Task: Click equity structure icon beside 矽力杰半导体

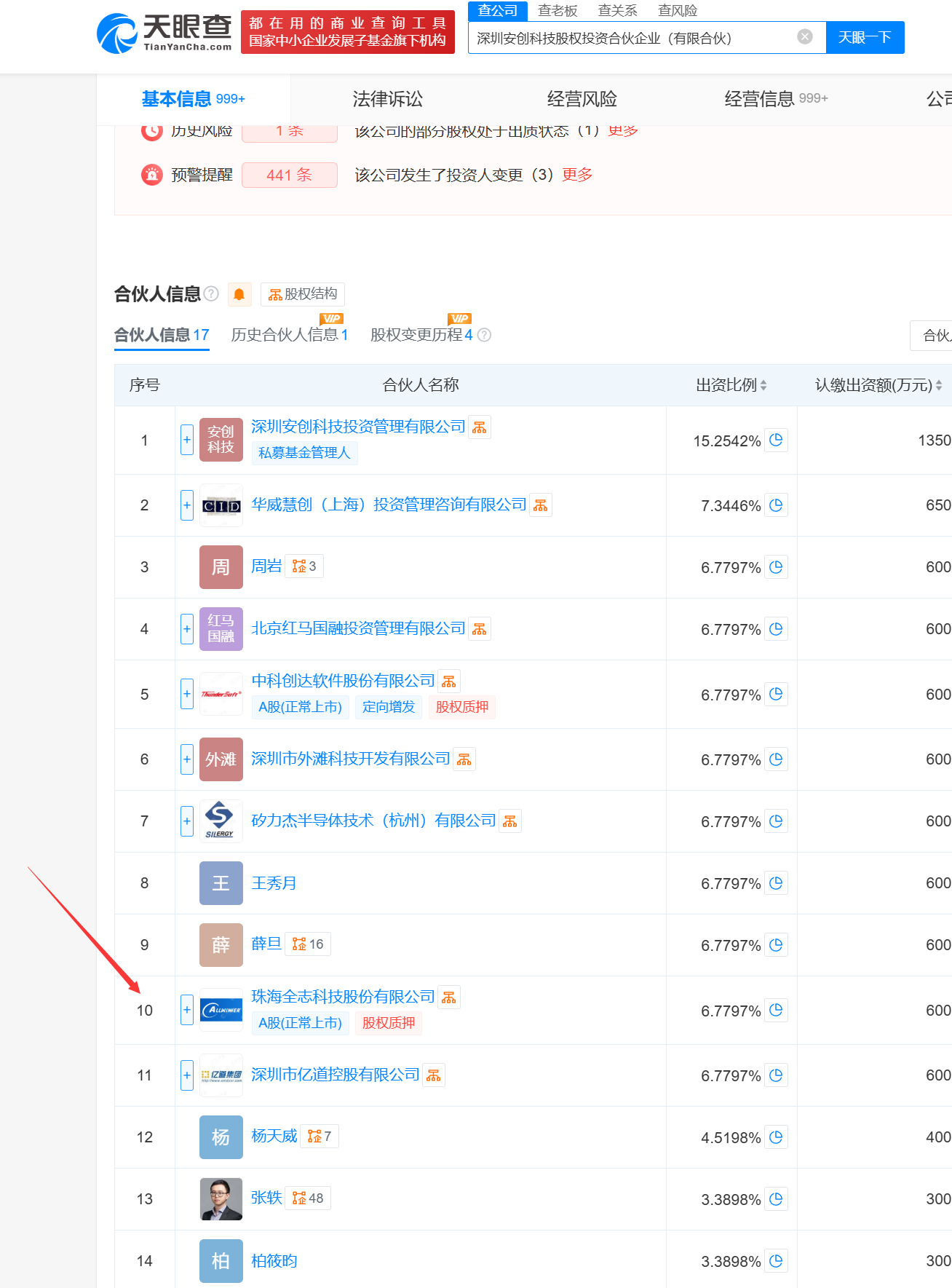Action: pyautogui.click(x=510, y=821)
